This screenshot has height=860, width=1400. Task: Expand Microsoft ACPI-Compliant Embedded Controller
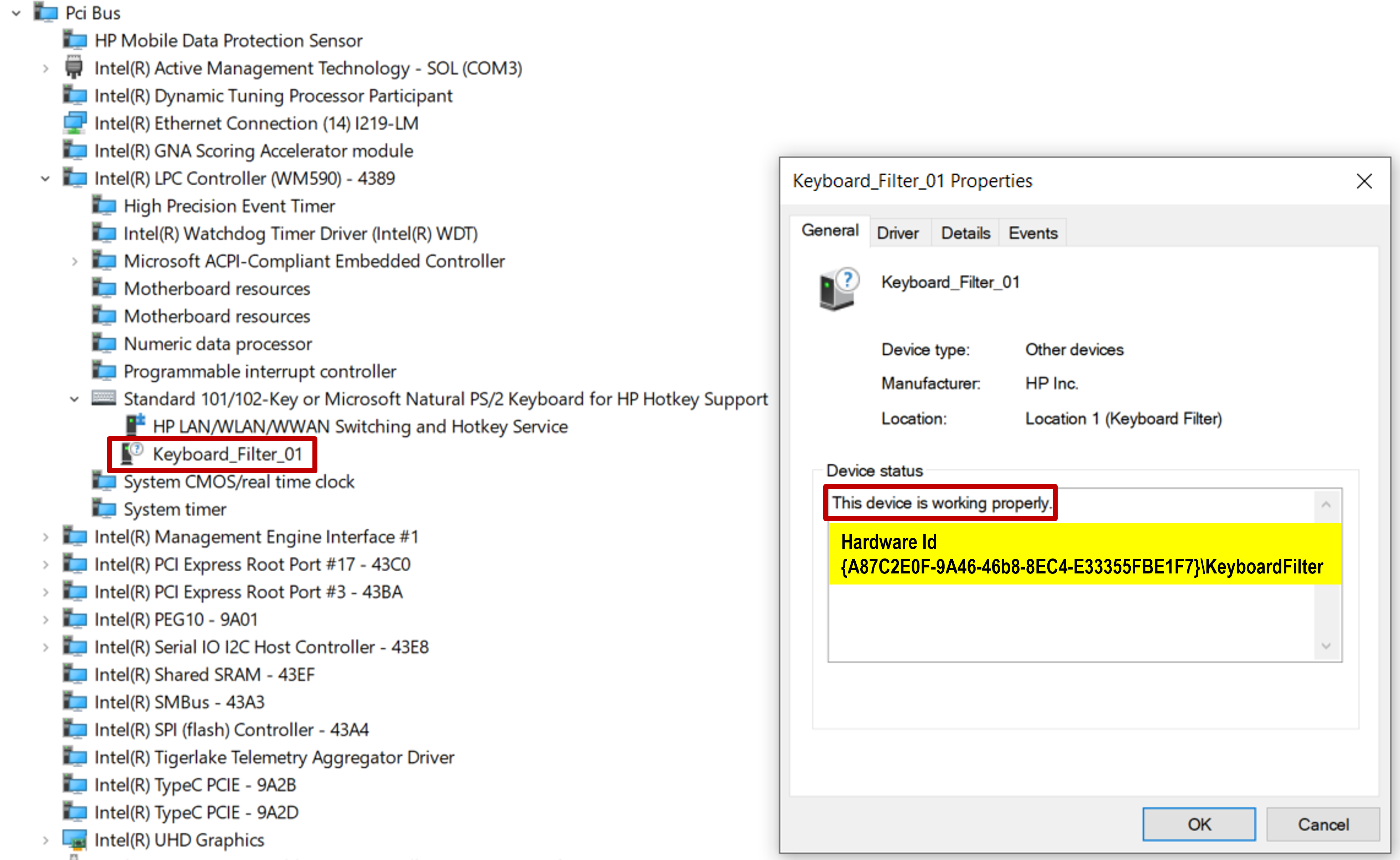[74, 261]
